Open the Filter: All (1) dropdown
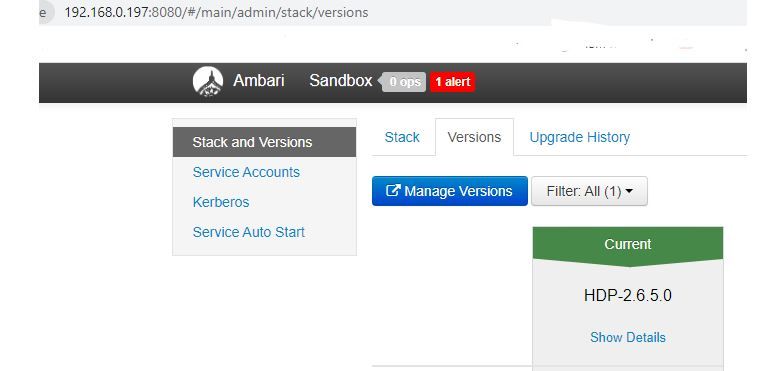This screenshot has width=767, height=371. tap(589, 191)
